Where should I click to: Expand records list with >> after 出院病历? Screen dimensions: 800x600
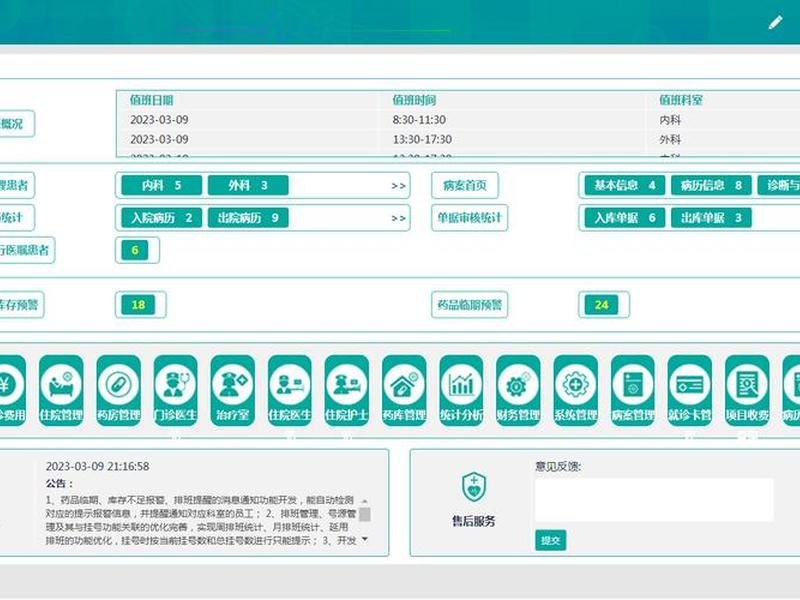point(398,219)
